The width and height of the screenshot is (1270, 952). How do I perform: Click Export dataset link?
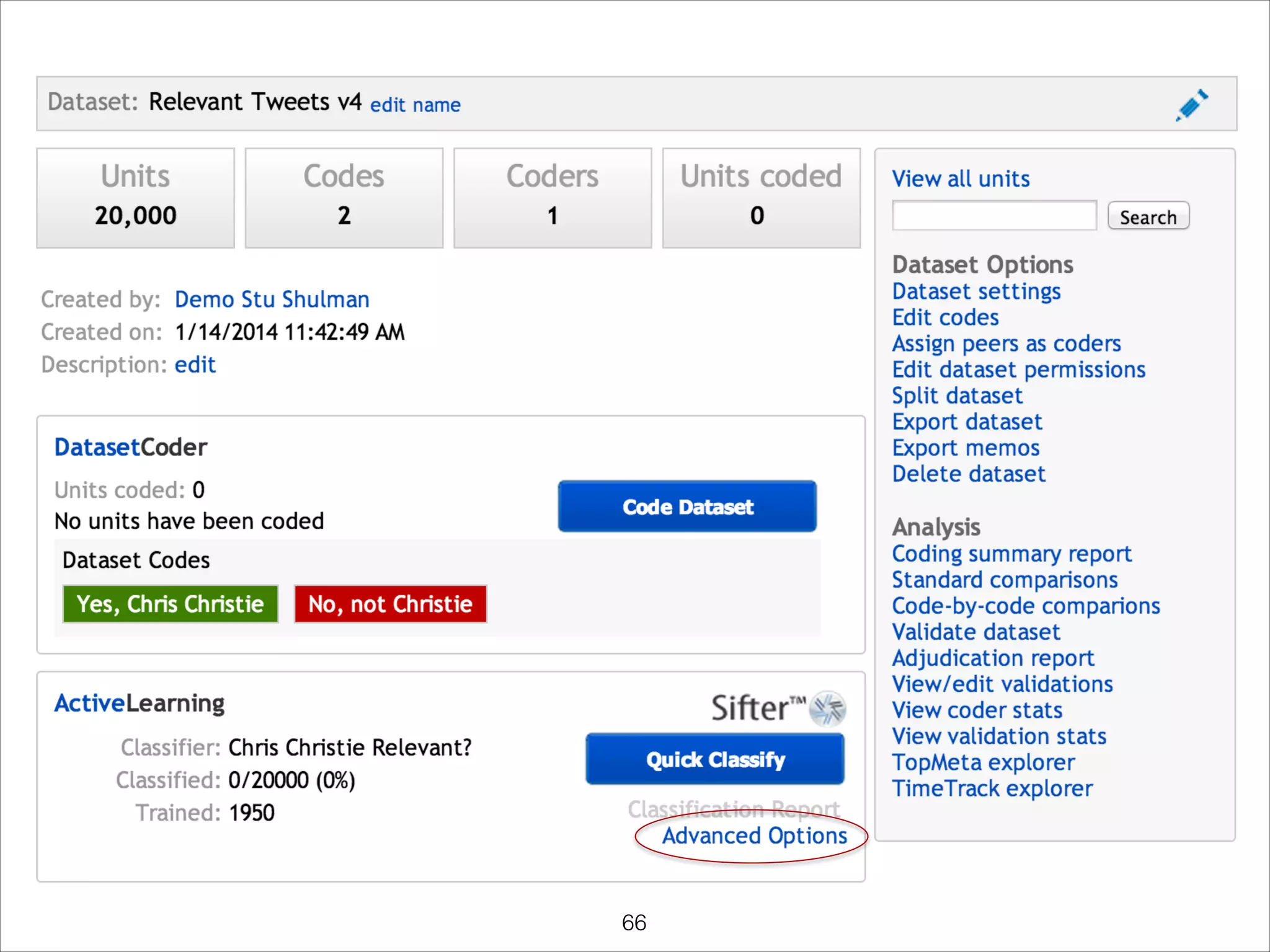coord(967,422)
